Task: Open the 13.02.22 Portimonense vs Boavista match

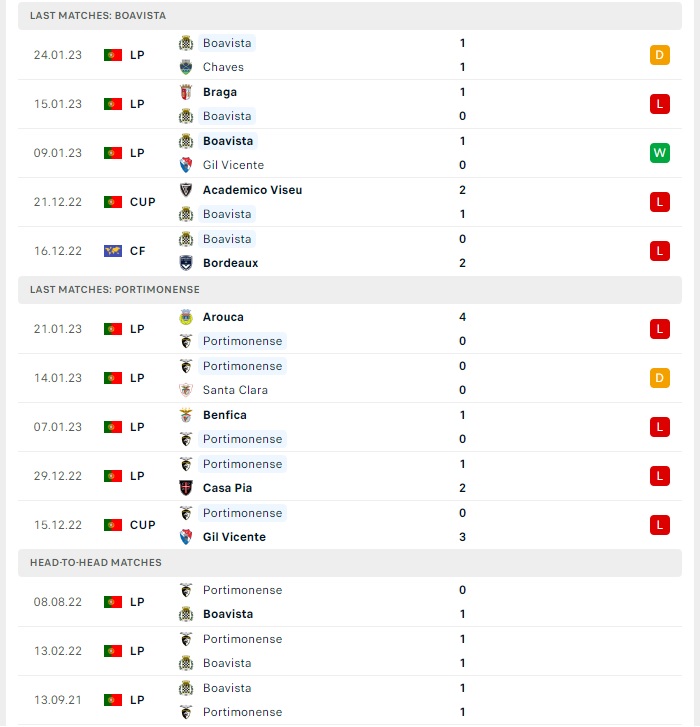Action: pos(350,651)
